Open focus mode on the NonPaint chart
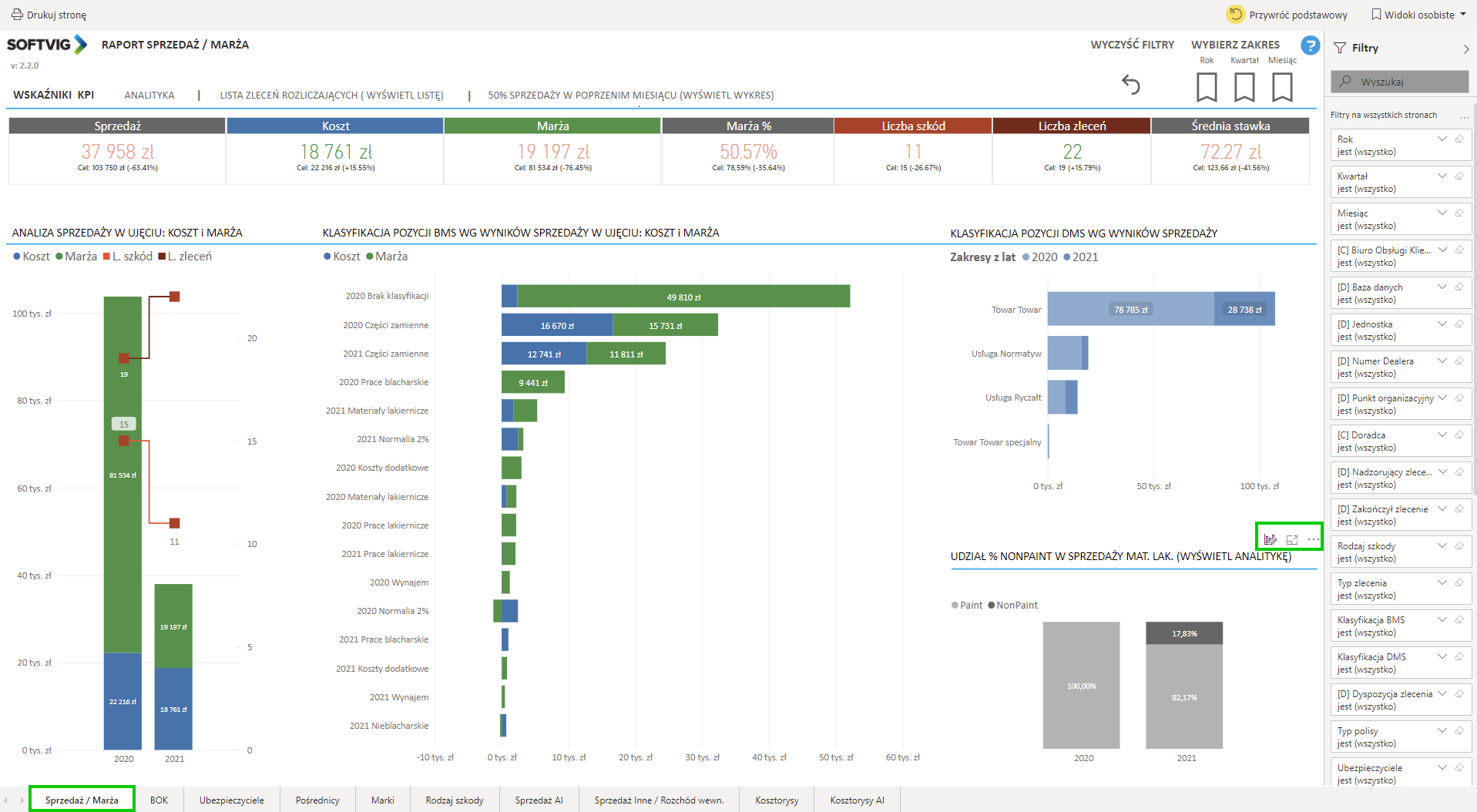1477x812 pixels. point(1292,539)
